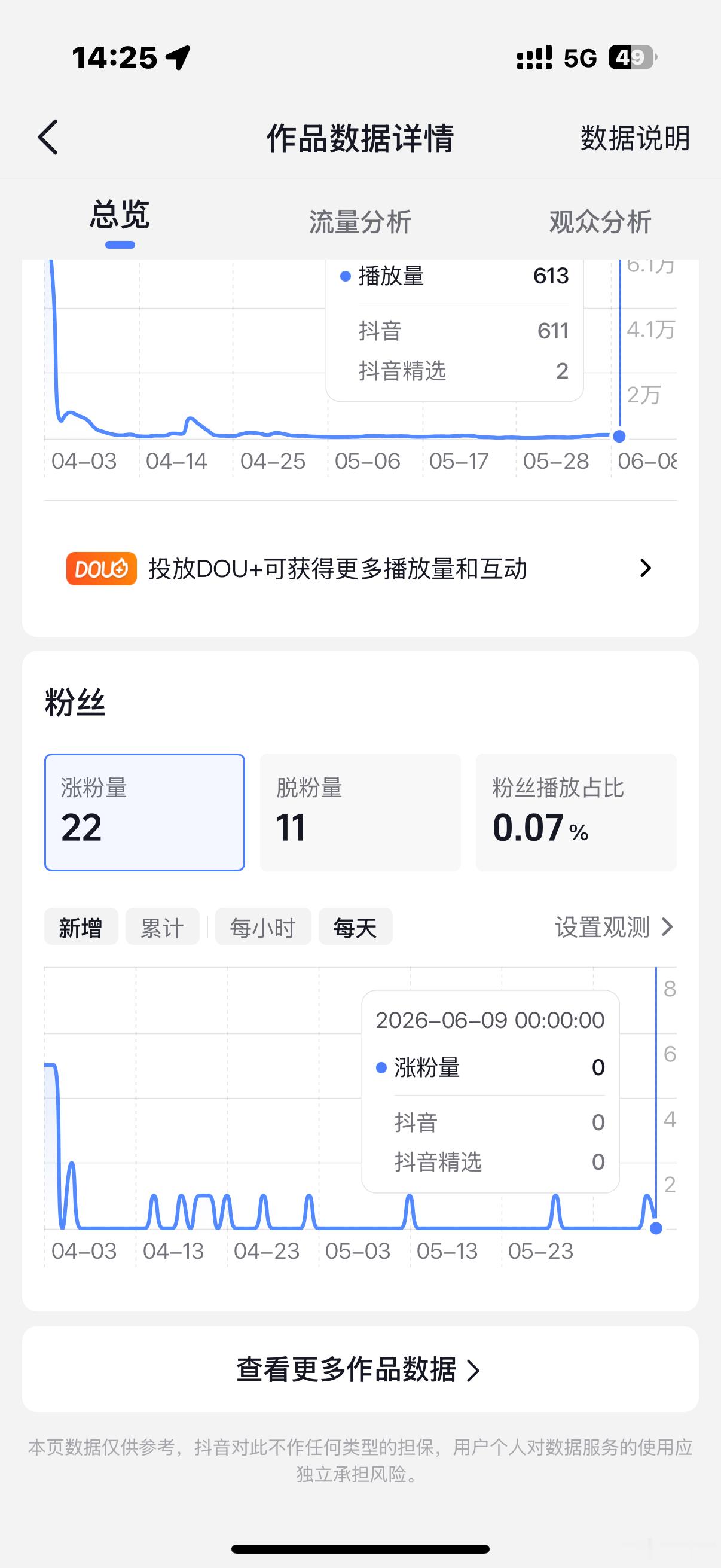721x1568 pixels.
Task: Choose the 每天 filter chip
Action: (355, 926)
